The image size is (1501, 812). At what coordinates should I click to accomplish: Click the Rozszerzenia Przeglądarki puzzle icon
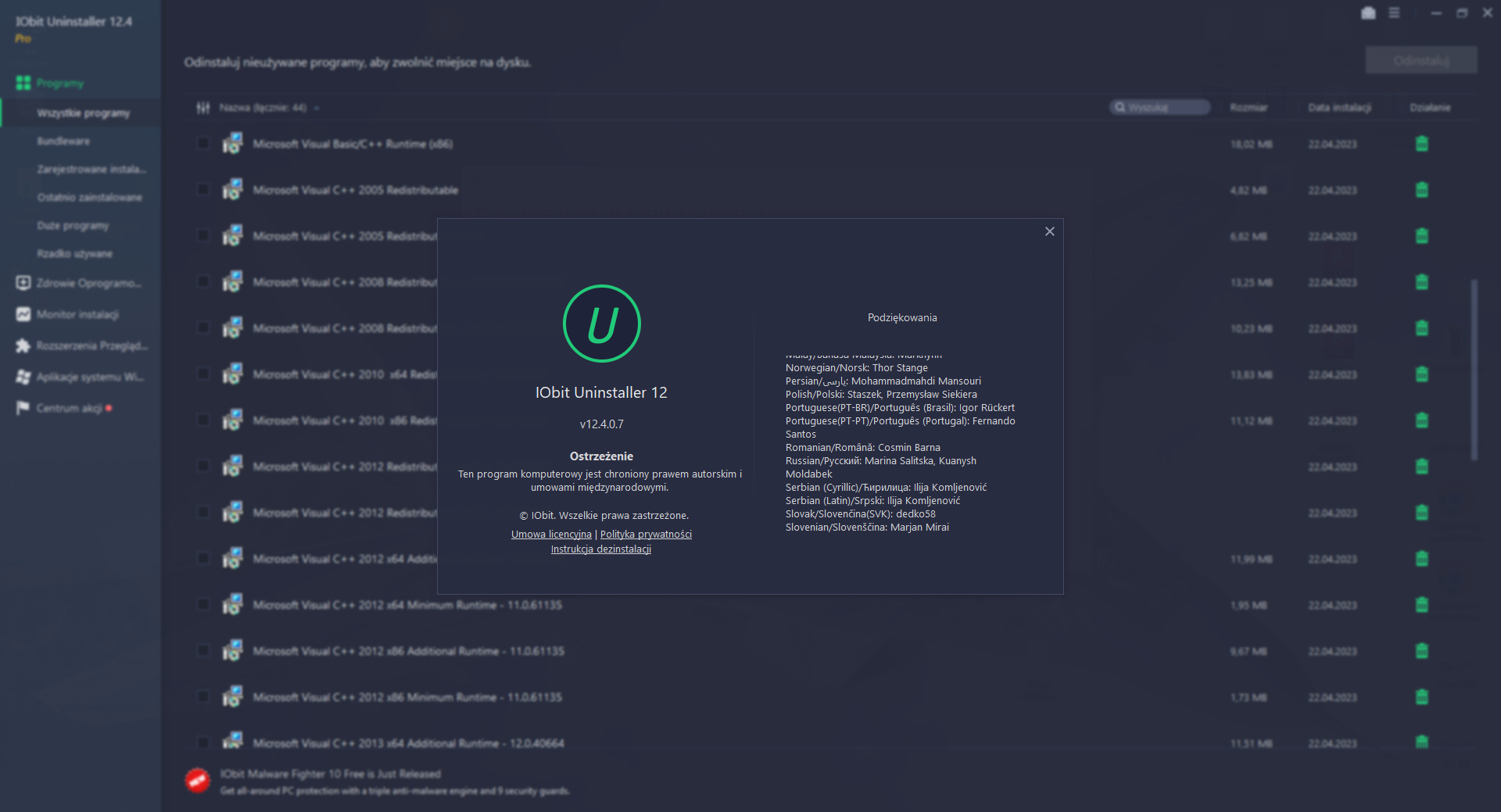(x=23, y=345)
